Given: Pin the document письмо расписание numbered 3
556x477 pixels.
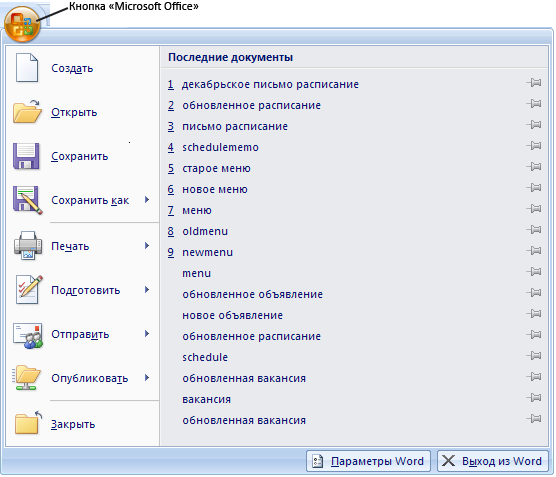Looking at the screenshot, I should (x=534, y=125).
